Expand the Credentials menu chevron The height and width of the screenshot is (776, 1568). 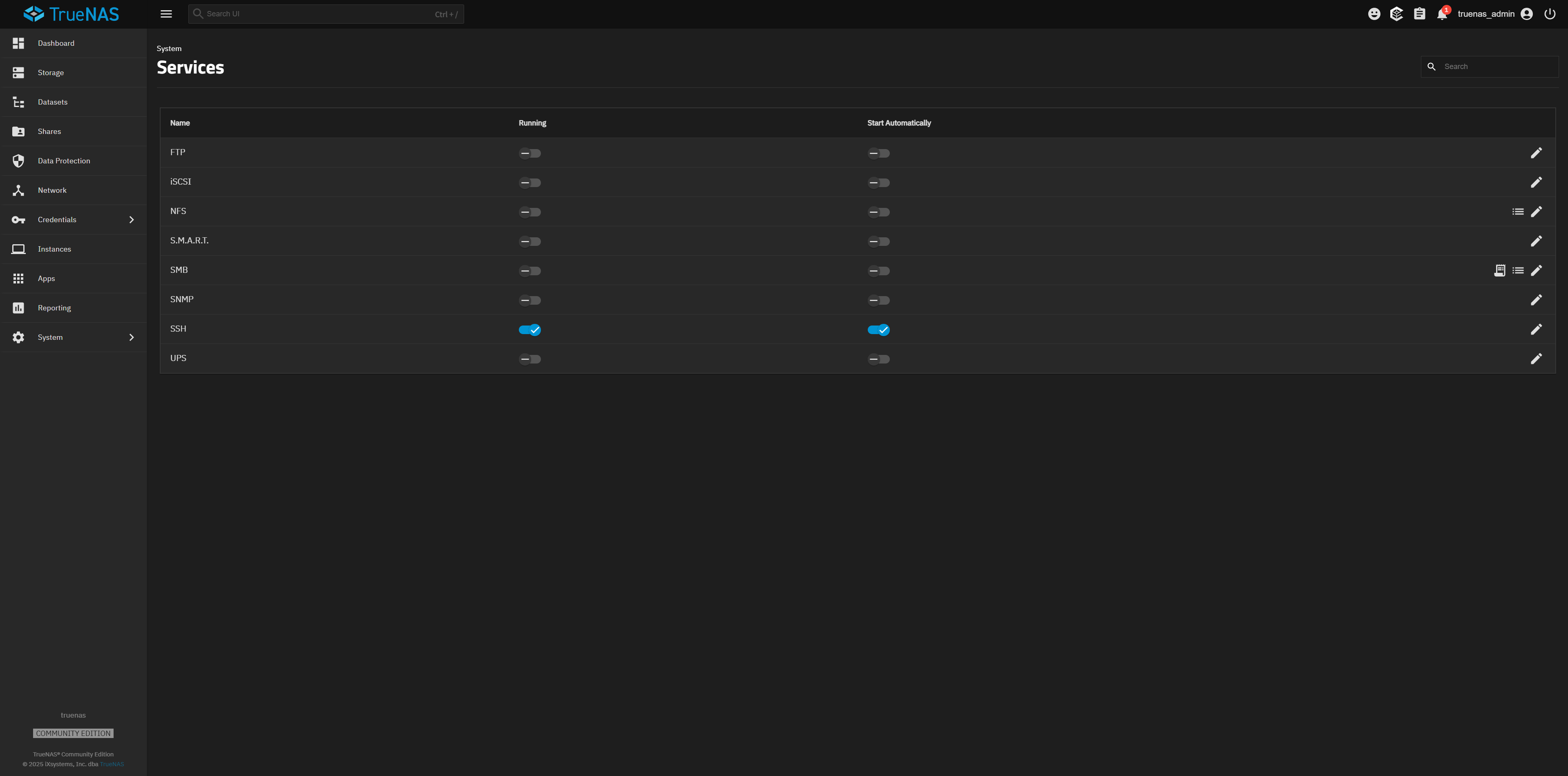132,220
